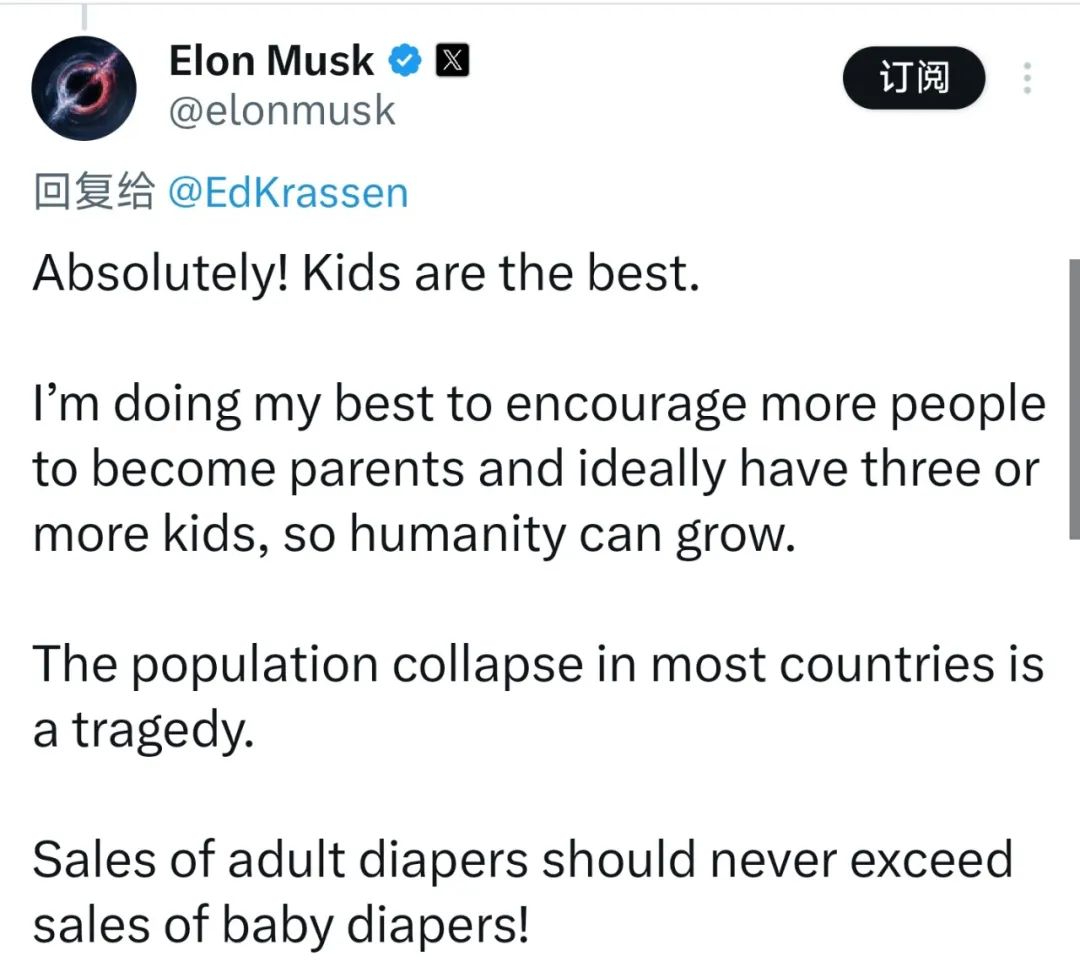
Task: Click the 回复给 reply-to label
Action: [94, 192]
